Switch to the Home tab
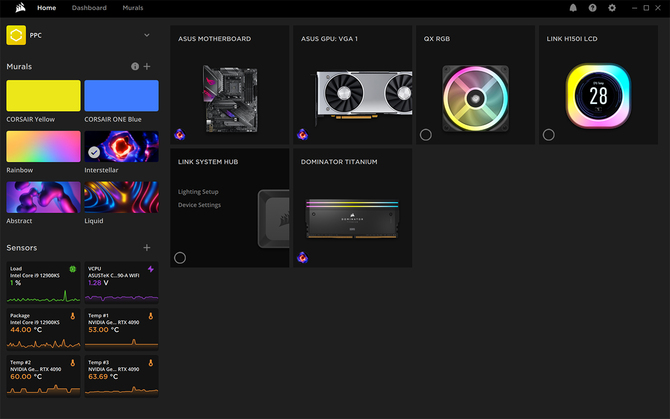670x419 pixels. (x=47, y=8)
